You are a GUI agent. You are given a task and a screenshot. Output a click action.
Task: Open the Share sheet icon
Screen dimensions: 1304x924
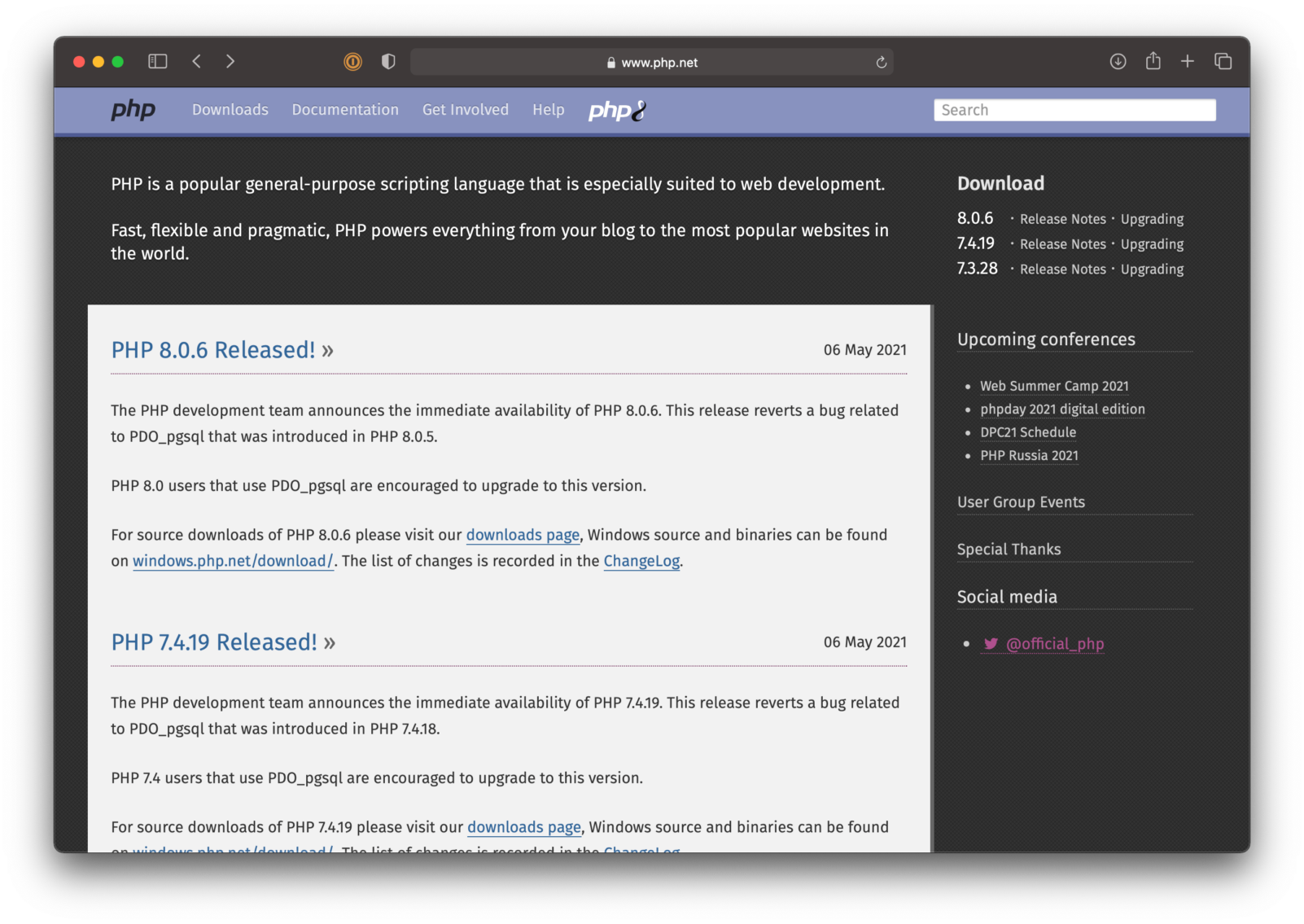tap(1153, 61)
